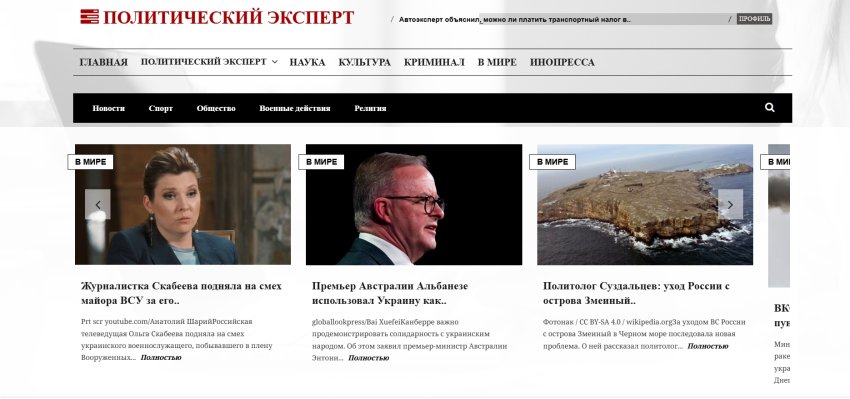This screenshot has width=850, height=399.
Task: Click Полностью under Альбанезе article
Action: tap(368, 358)
